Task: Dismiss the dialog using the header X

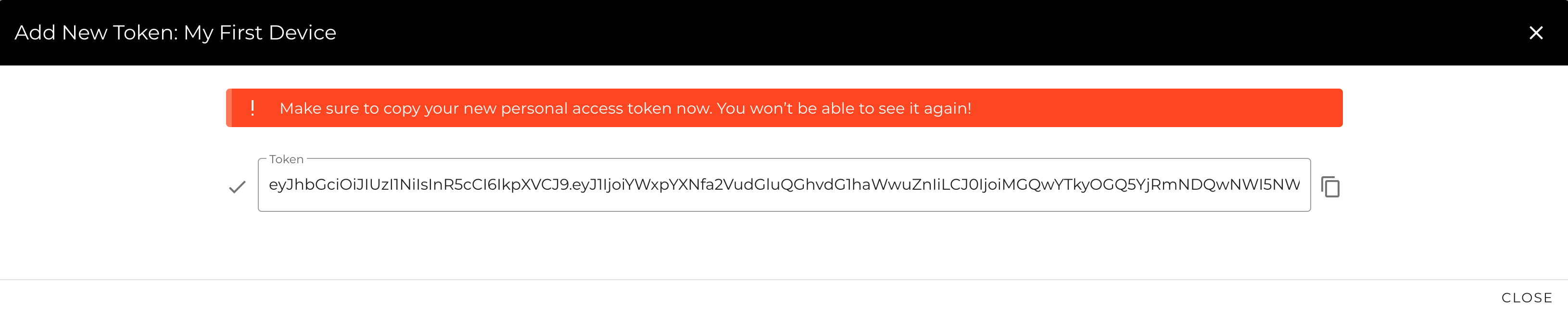Action: pyautogui.click(x=1536, y=33)
